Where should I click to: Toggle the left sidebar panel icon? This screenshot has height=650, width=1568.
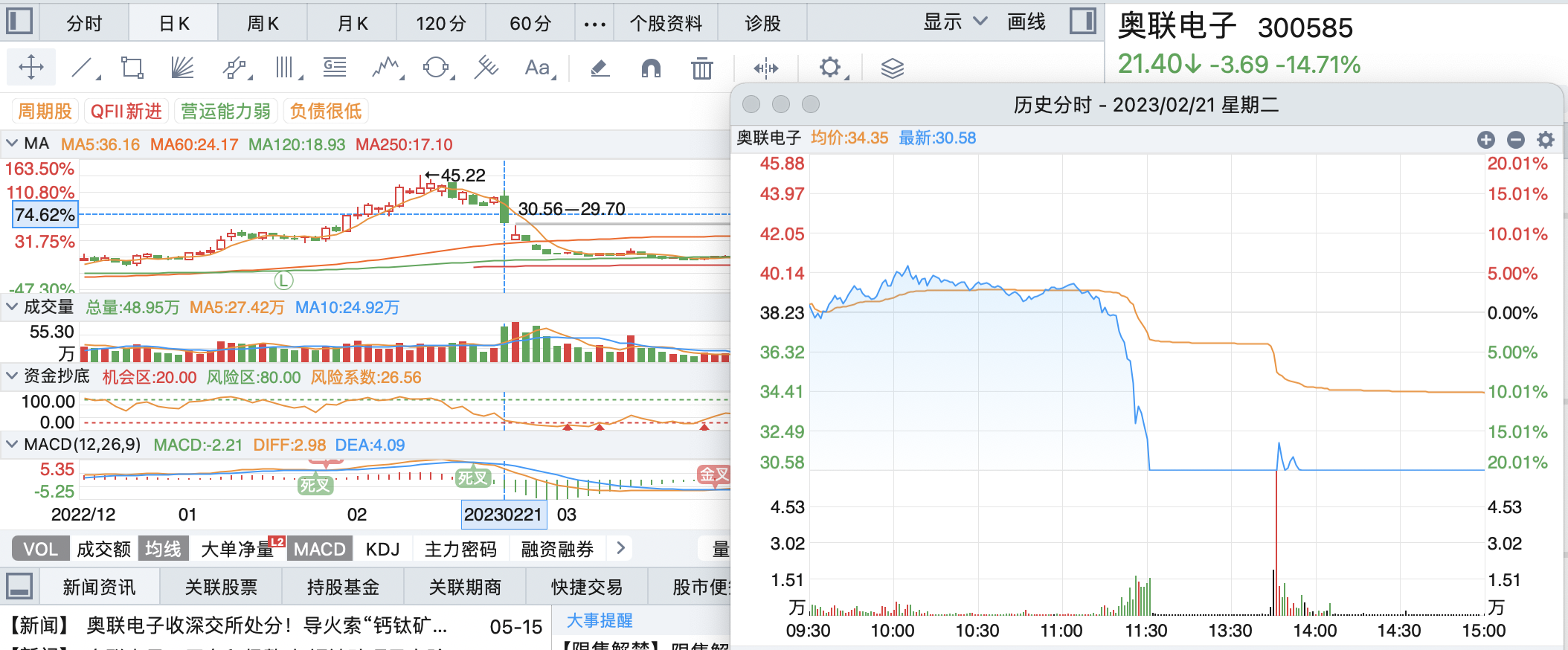19,21
